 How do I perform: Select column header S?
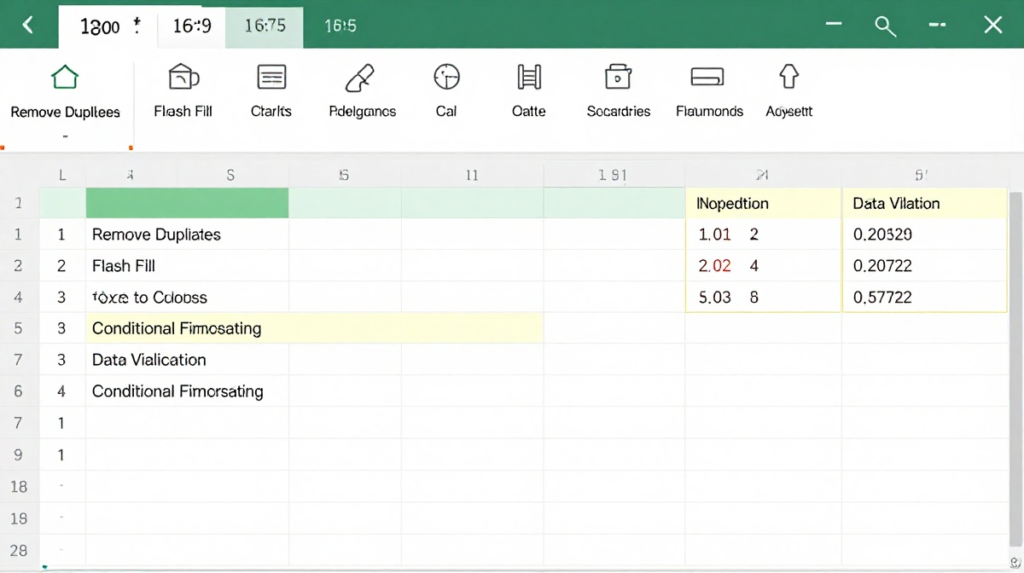click(231, 175)
